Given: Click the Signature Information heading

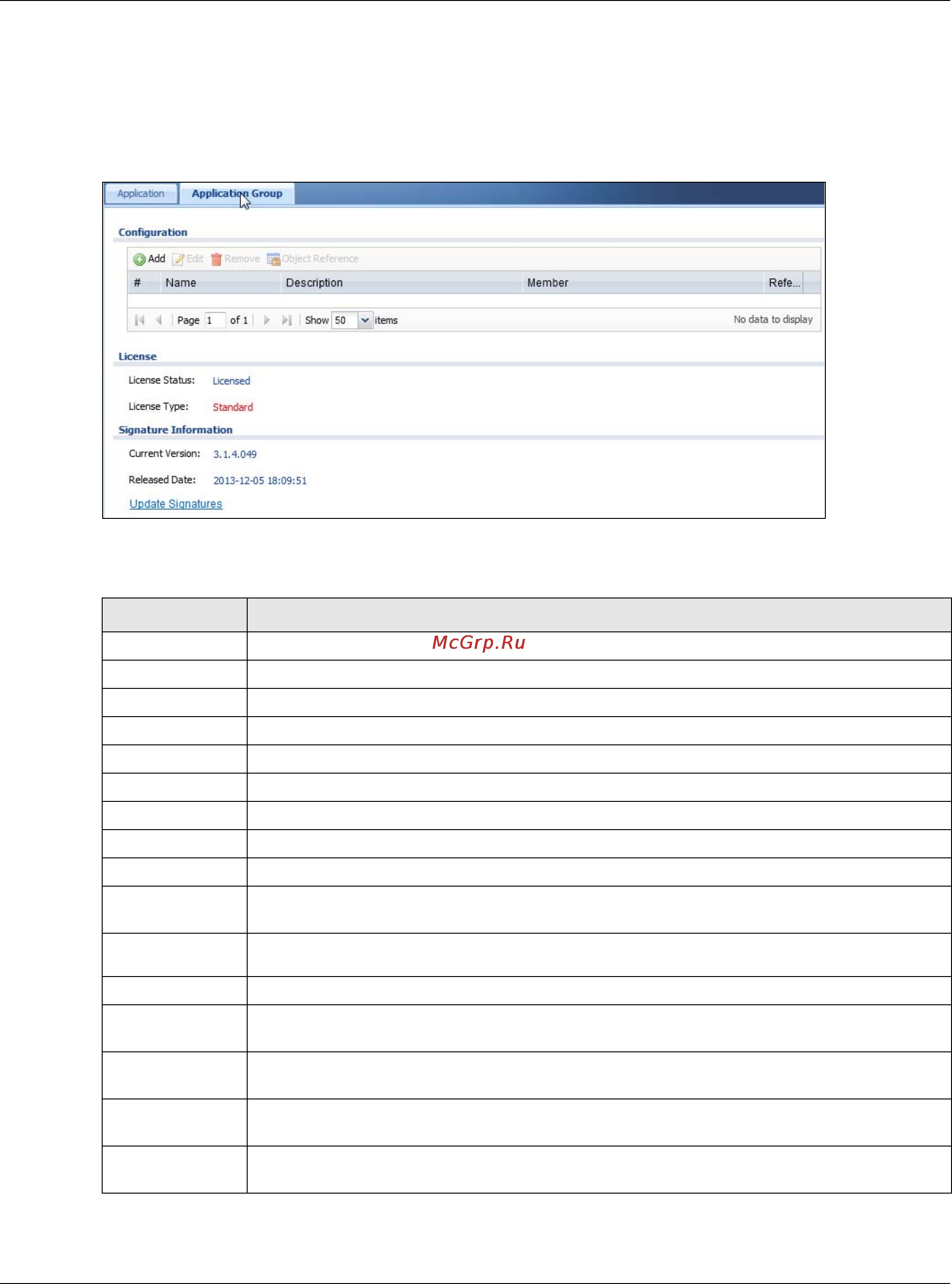Looking at the screenshot, I should tap(175, 430).
